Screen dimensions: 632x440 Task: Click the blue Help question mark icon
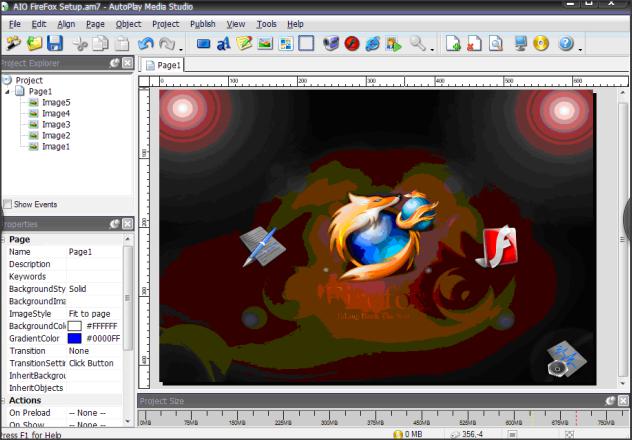(x=566, y=43)
